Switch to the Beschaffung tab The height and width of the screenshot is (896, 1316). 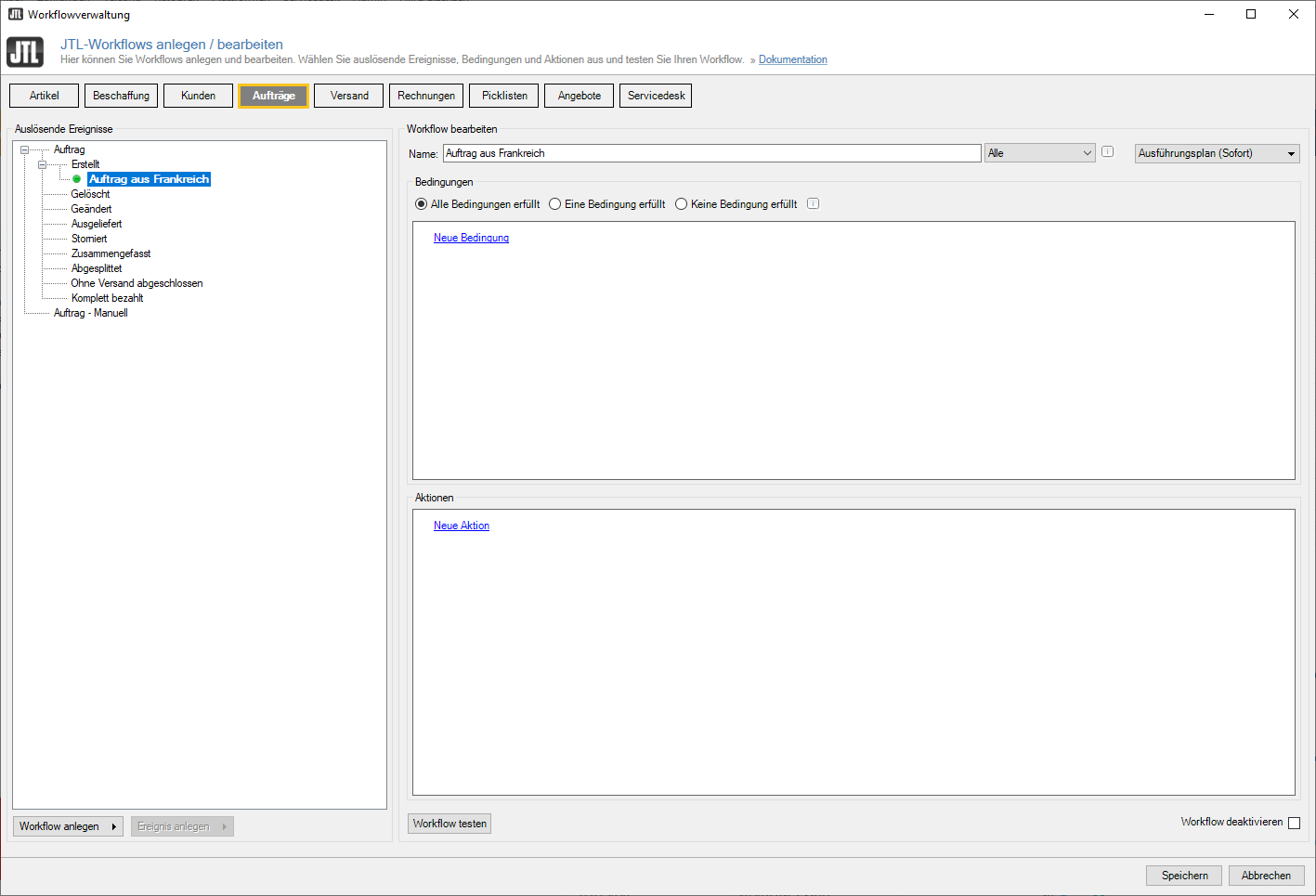click(121, 96)
